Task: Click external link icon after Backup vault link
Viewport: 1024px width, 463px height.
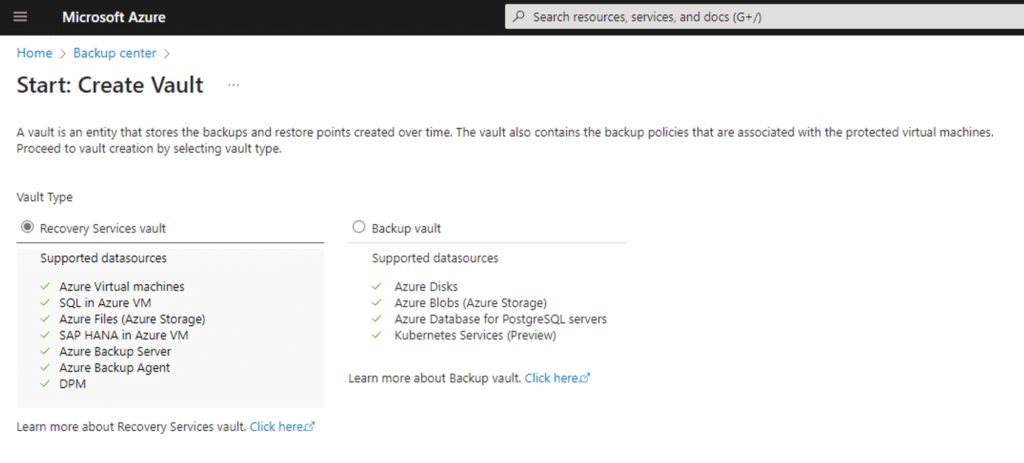Action: tap(586, 378)
